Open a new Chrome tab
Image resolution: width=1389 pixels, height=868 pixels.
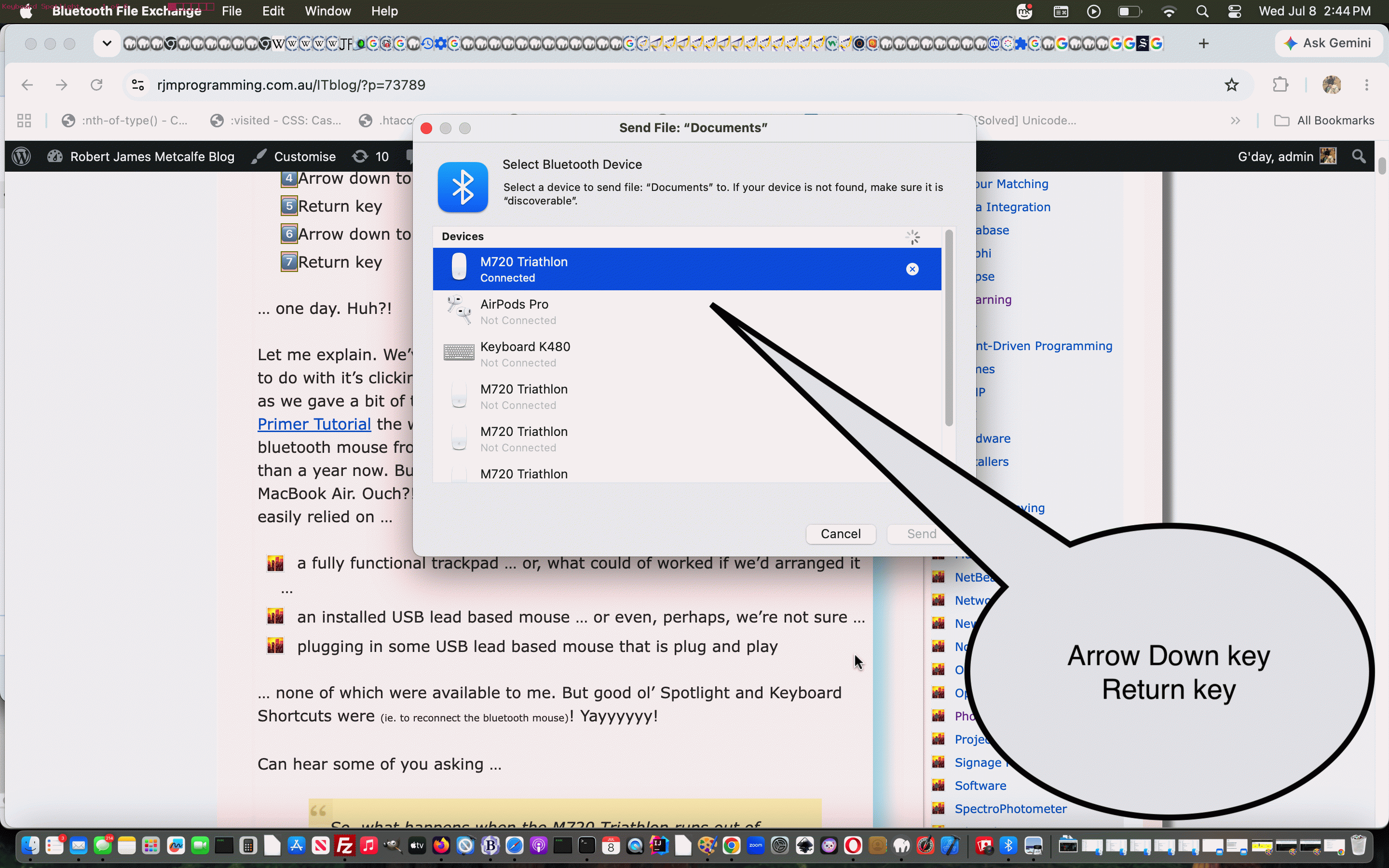(x=1204, y=43)
